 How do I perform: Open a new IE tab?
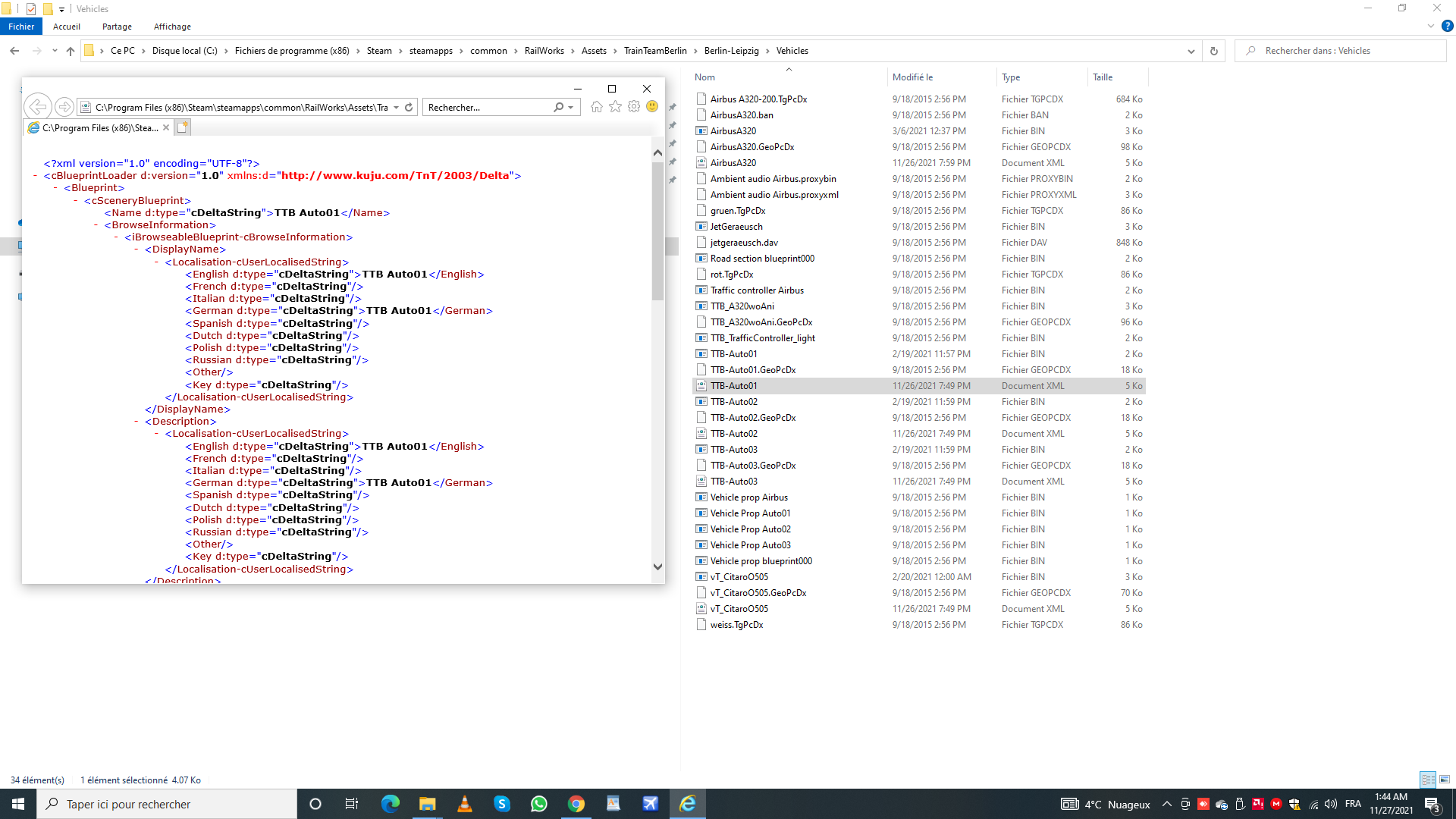pyautogui.click(x=182, y=127)
